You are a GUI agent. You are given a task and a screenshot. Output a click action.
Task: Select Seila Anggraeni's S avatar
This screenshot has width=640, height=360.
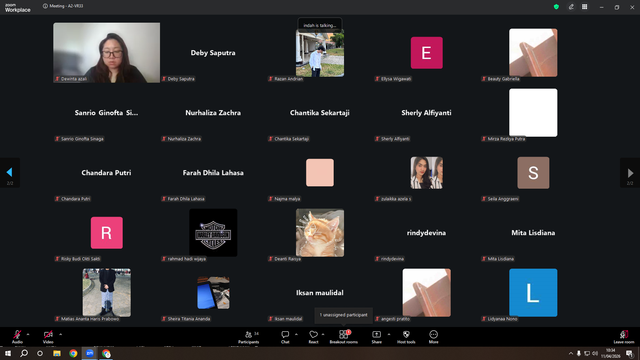(533, 173)
